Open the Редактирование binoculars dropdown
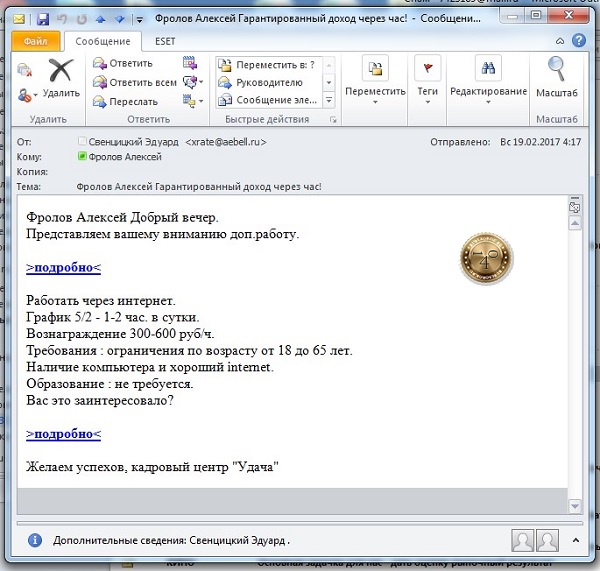Screen dimensions: 600x571 pyautogui.click(x=488, y=80)
